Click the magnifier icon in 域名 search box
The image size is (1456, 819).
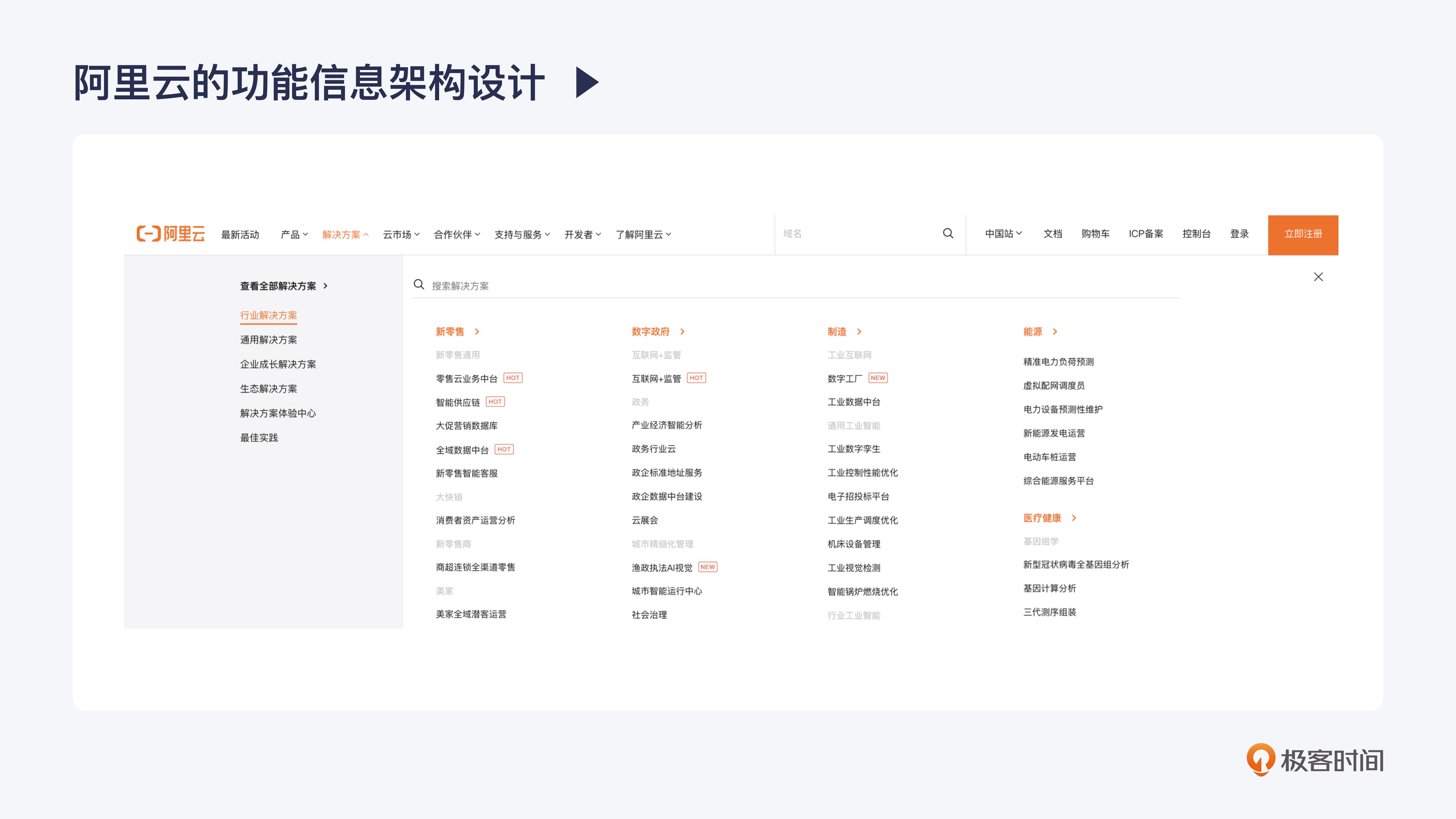pos(948,233)
